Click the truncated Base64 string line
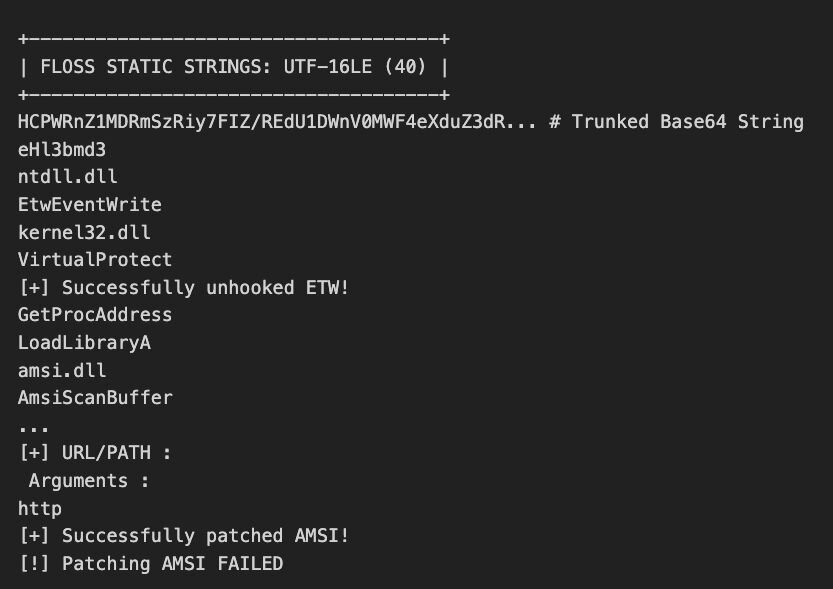Screen dimensions: 833x589 tap(277, 122)
